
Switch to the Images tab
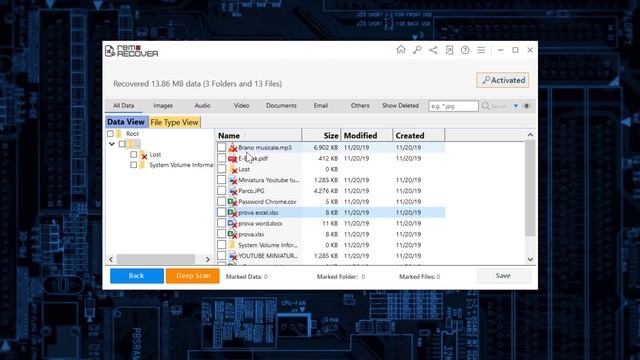point(163,106)
